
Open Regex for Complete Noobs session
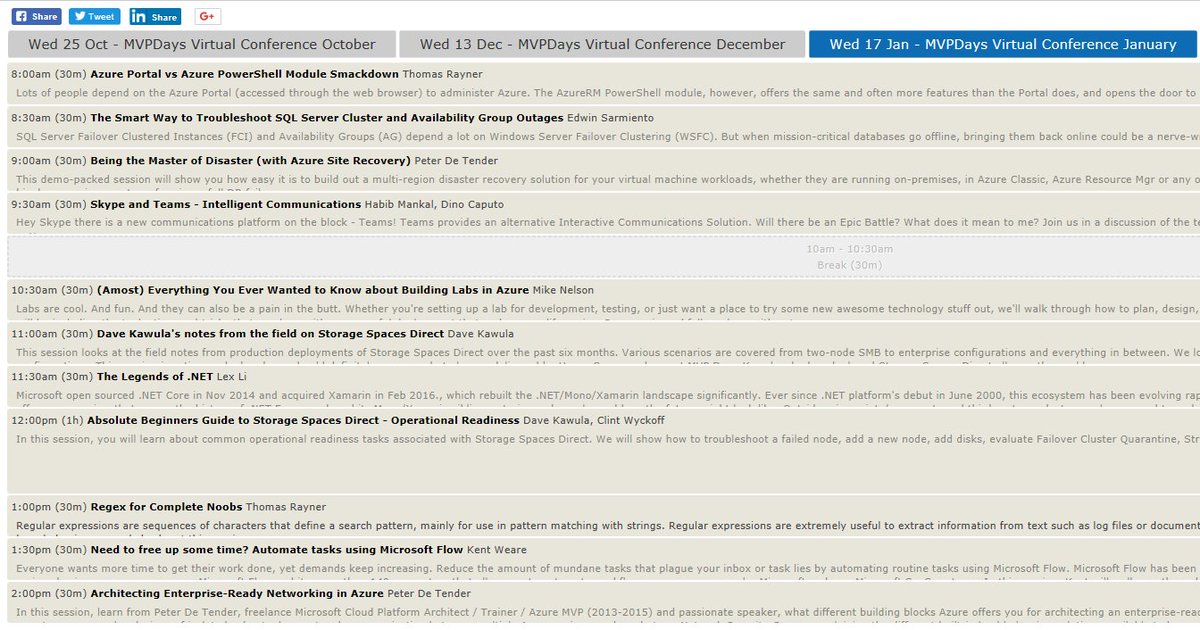(166, 506)
